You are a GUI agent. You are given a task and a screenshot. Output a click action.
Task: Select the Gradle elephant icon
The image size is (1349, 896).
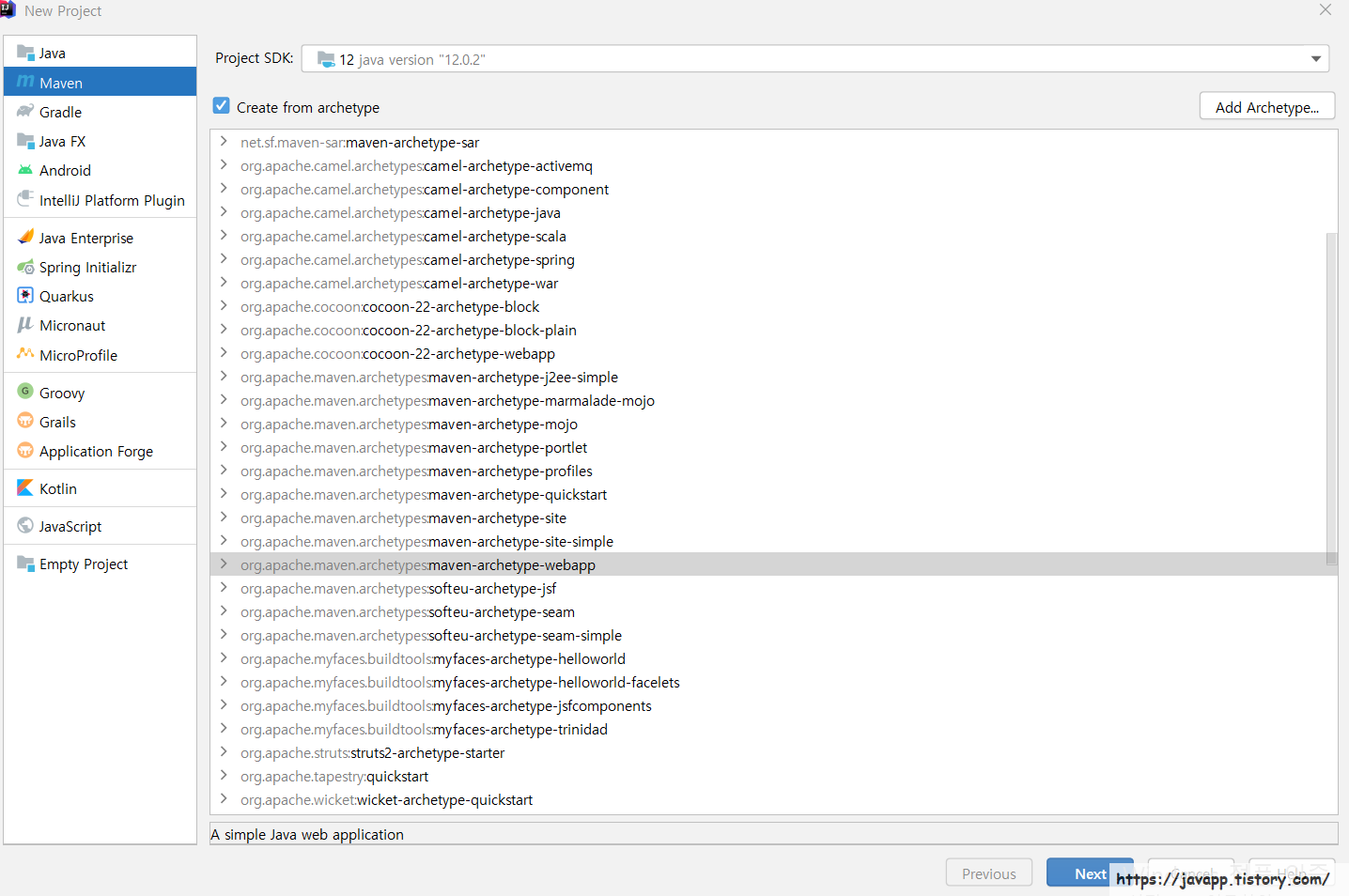pyautogui.click(x=25, y=111)
